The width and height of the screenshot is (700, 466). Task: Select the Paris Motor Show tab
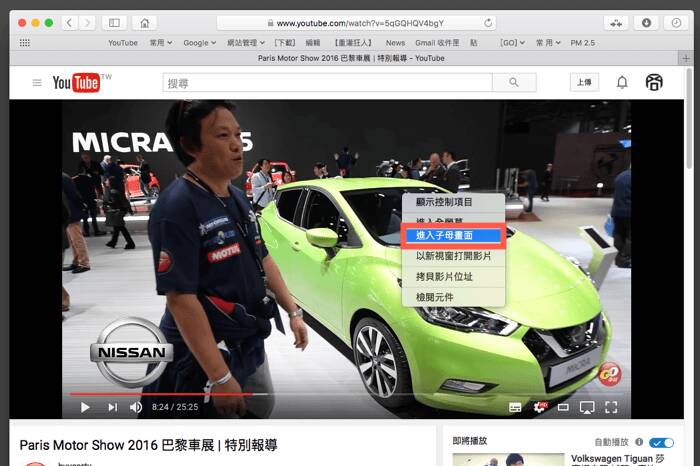[x=351, y=58]
